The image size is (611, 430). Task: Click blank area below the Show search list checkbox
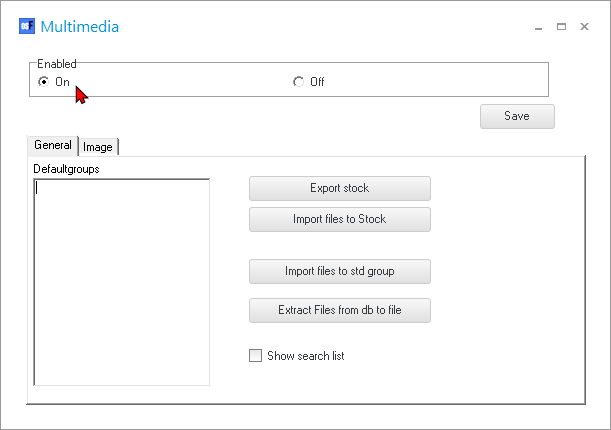(400, 385)
